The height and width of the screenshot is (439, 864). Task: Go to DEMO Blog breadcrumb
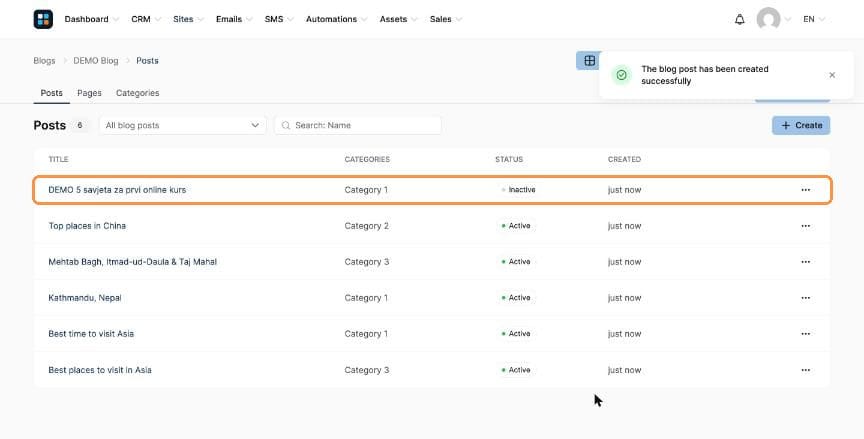coord(96,61)
